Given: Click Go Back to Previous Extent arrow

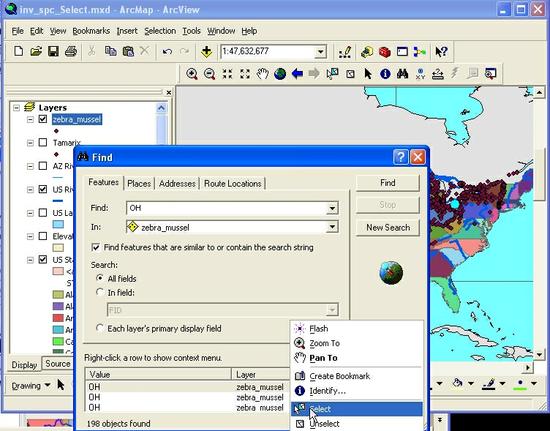Looking at the screenshot, I should coord(297,74).
